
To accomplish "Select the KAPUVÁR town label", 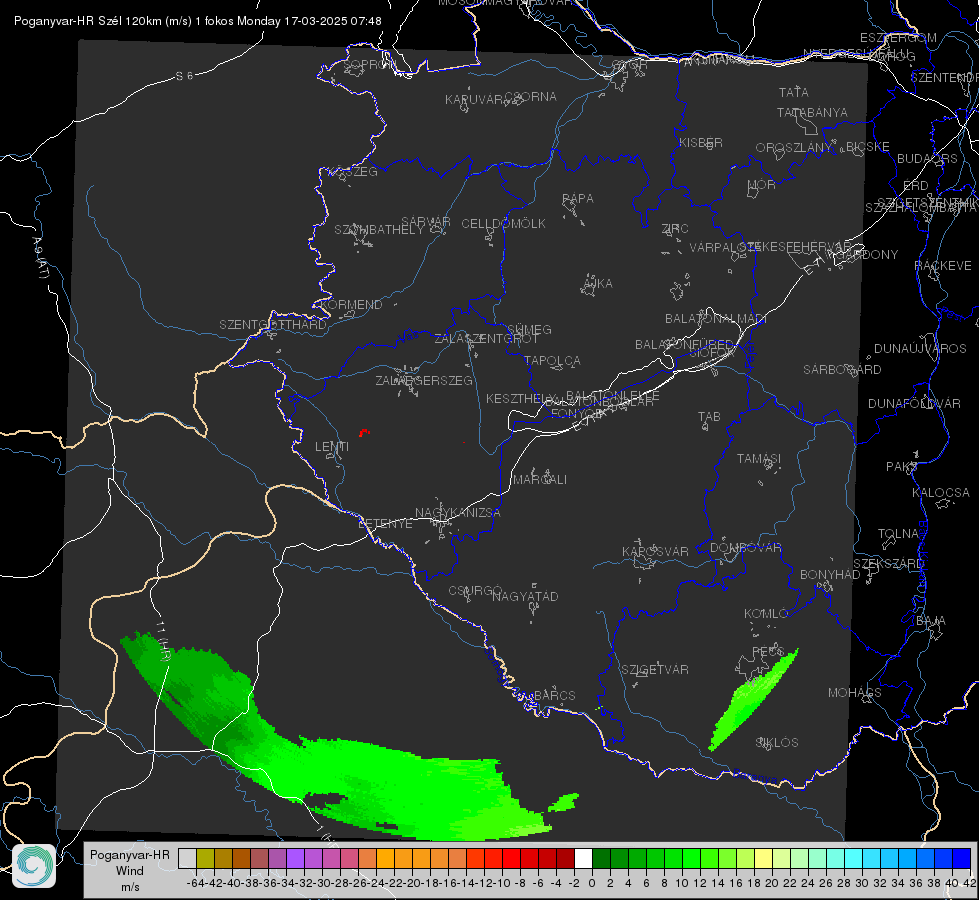I will [475, 100].
